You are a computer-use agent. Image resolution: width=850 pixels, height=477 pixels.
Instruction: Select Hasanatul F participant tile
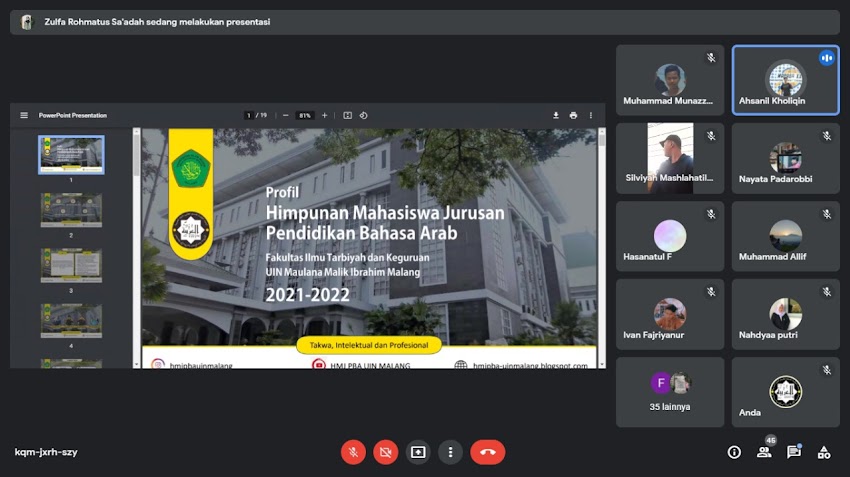tap(670, 236)
